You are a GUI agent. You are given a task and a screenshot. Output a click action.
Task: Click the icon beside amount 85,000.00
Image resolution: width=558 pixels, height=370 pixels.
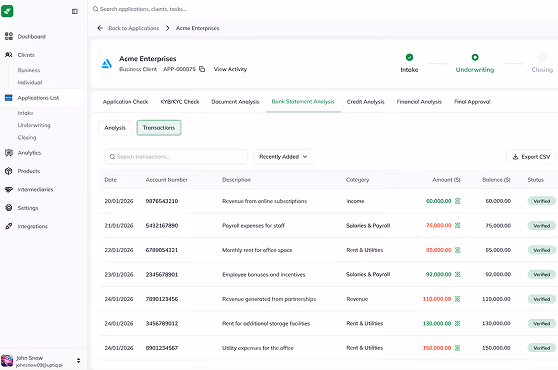click(x=458, y=250)
